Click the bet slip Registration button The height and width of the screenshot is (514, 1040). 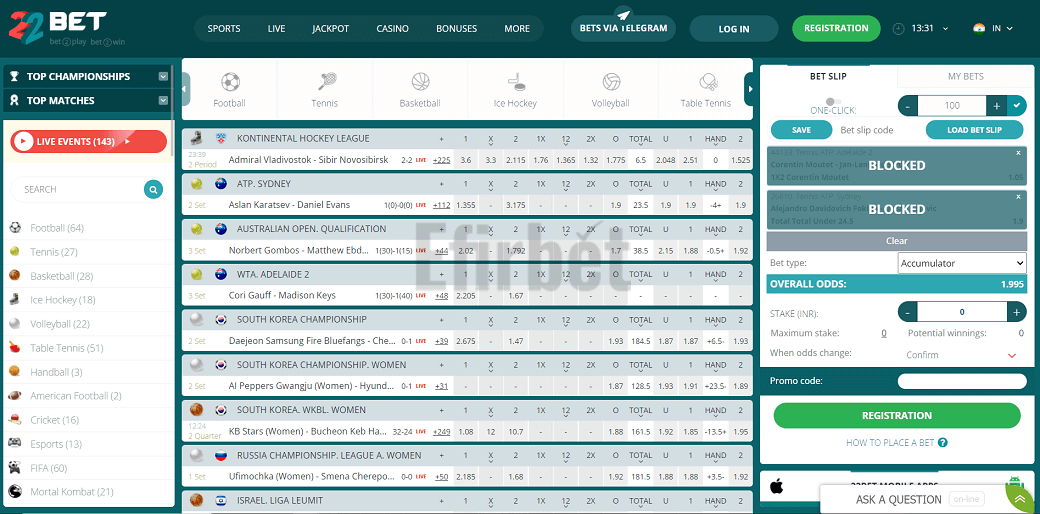click(x=897, y=415)
